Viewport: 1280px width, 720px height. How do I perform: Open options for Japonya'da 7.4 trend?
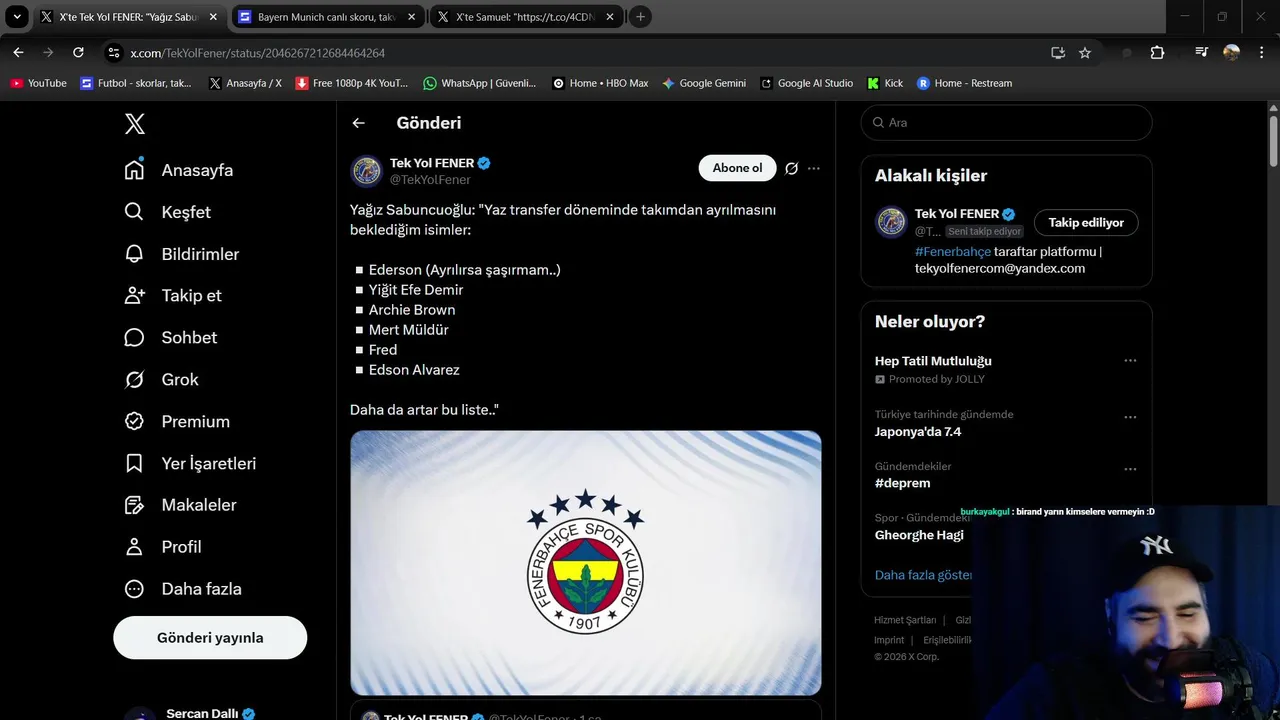(x=1130, y=417)
